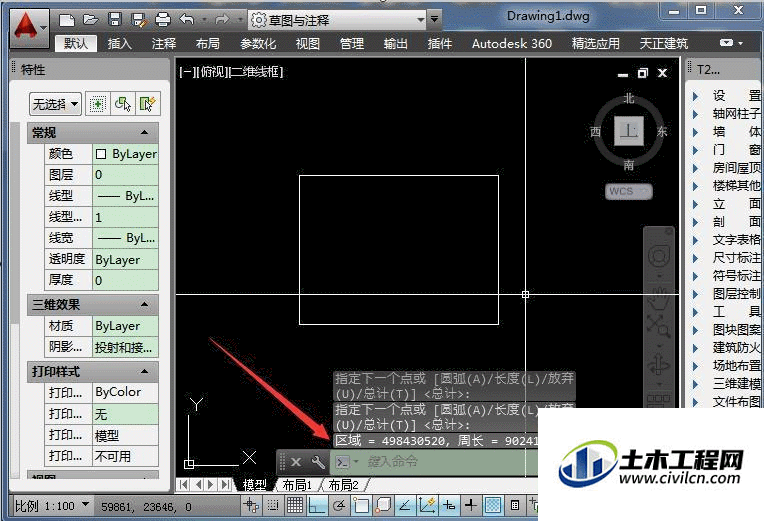This screenshot has height=521, width=764.
Task: Click the Zoom Extents icon on navigation bar
Action: point(659,326)
